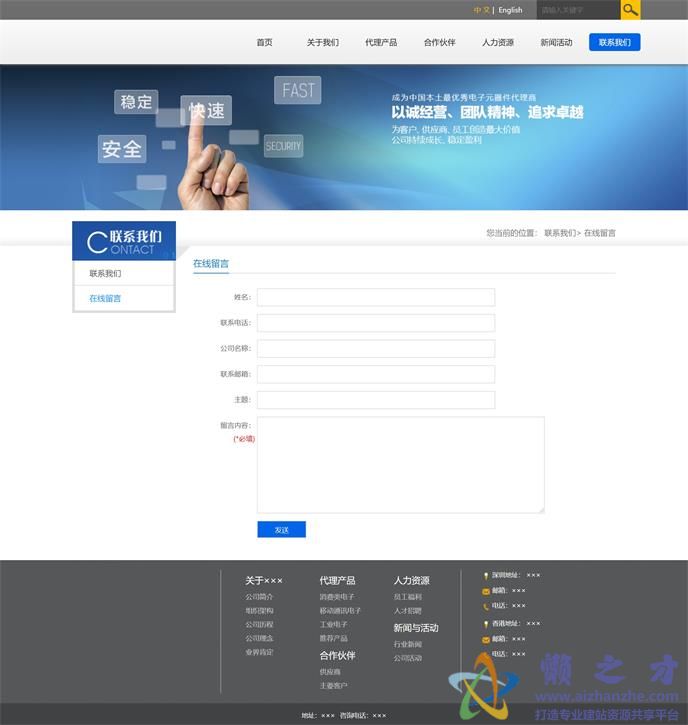This screenshot has width=688, height=725.
Task: Click the 咨询电话 text in the bottom bar
Action: (x=354, y=716)
